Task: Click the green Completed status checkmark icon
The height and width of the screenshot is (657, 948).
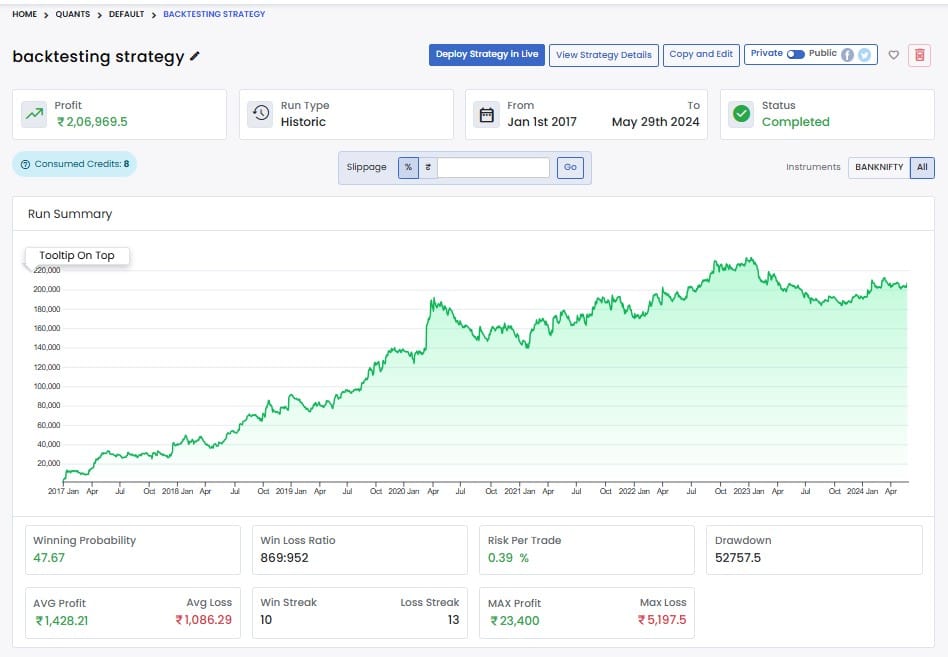Action: (741, 112)
